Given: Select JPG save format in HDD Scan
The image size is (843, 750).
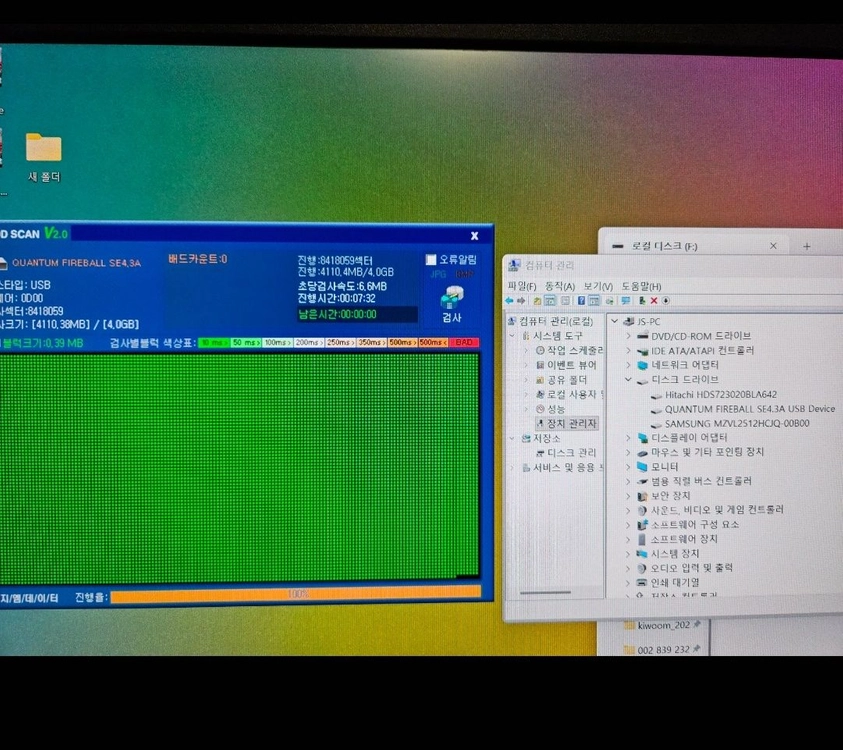Looking at the screenshot, I should point(438,274).
